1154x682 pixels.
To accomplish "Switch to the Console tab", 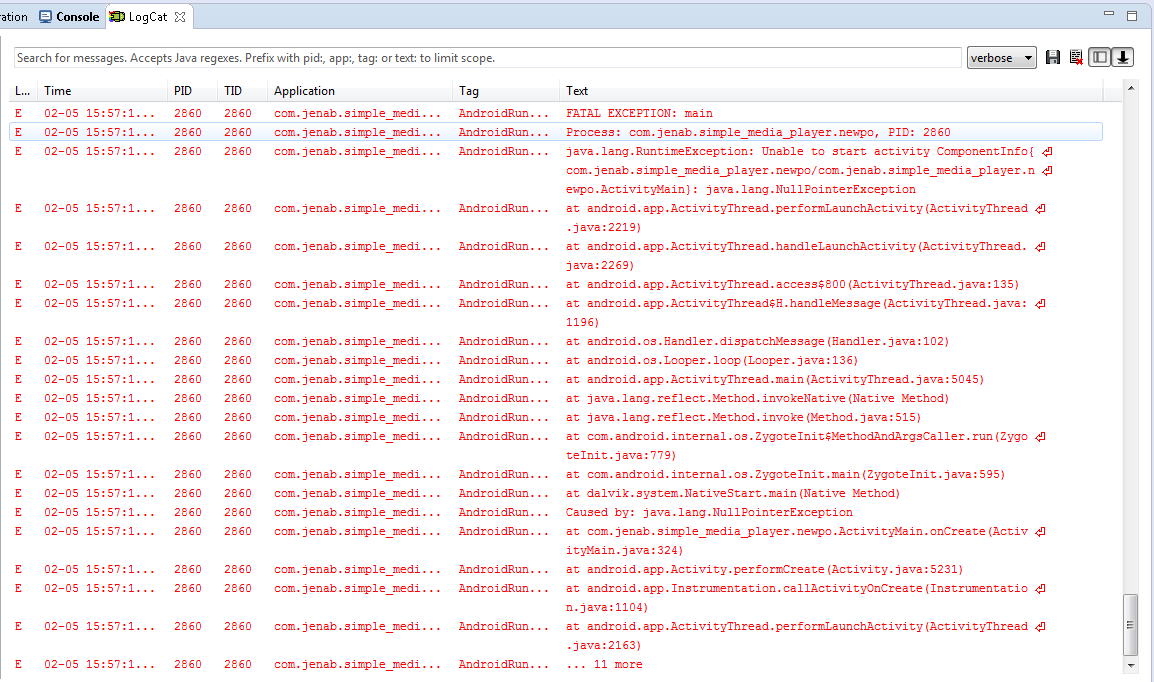I will [70, 16].
